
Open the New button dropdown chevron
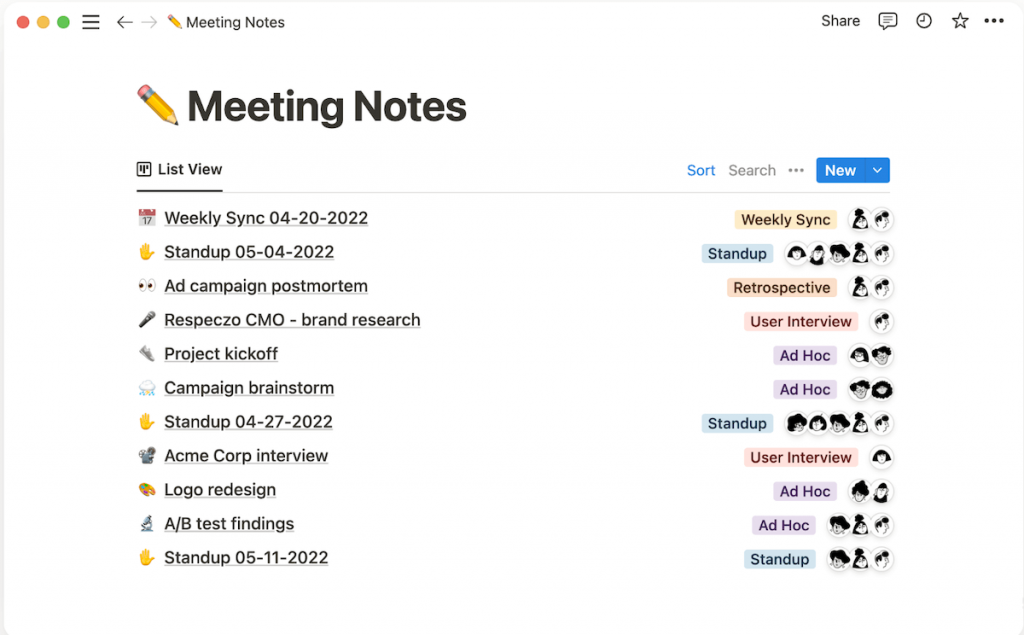pyautogui.click(x=875, y=170)
